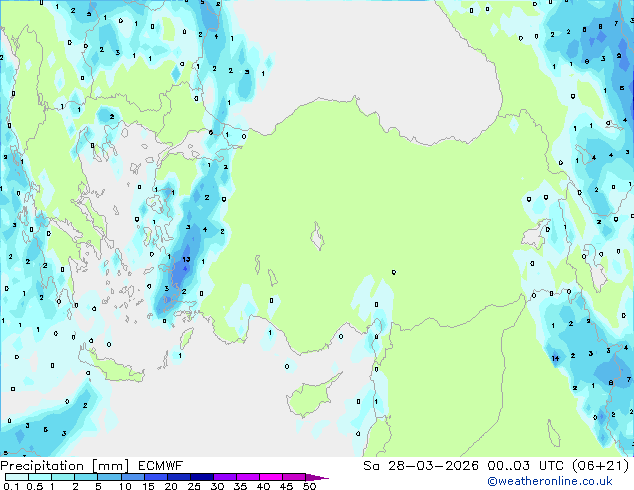This screenshot has height=490, width=634.
Task: Click the 14 value on the map
Action: pos(555,358)
